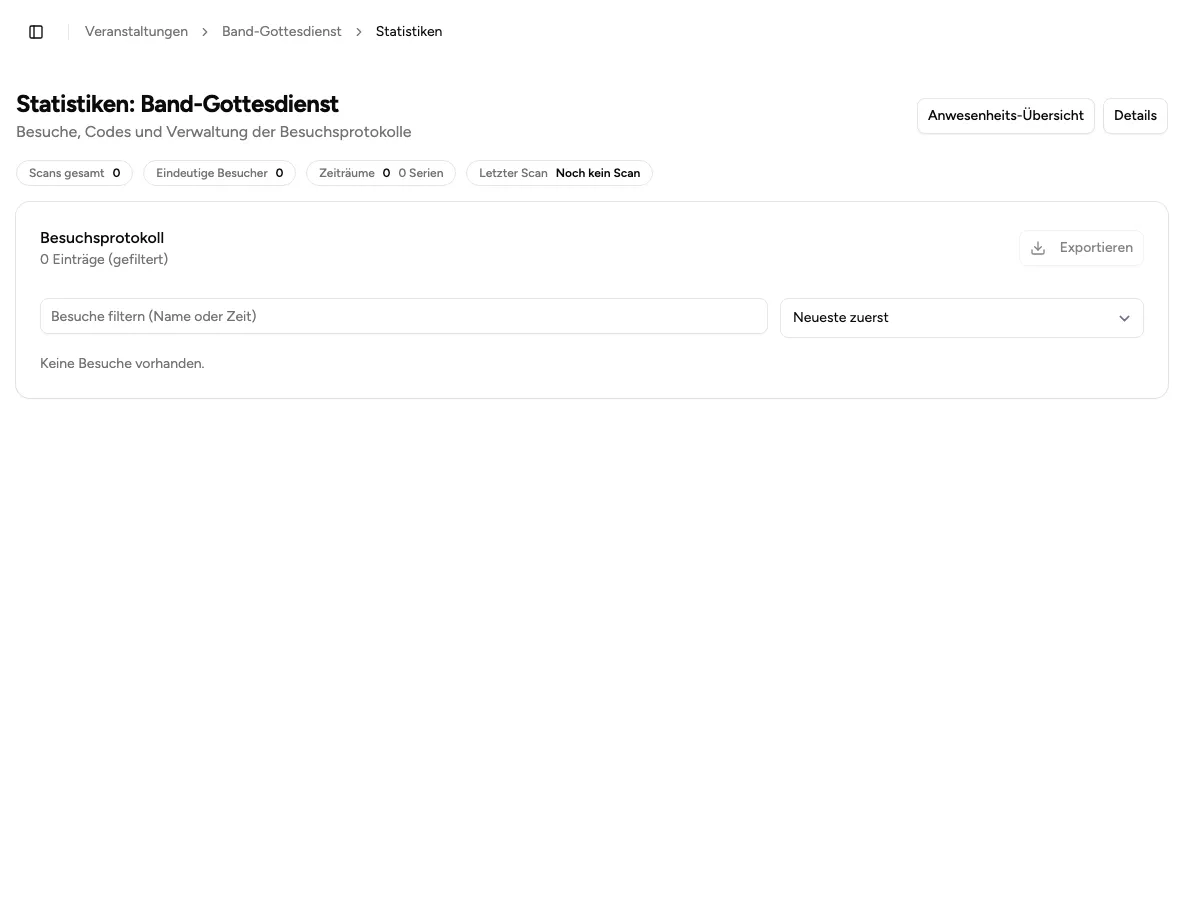Screen dimensions: 1184x900
Task: Toggle the sidebar panel icon
Action: pyautogui.click(x=35, y=32)
